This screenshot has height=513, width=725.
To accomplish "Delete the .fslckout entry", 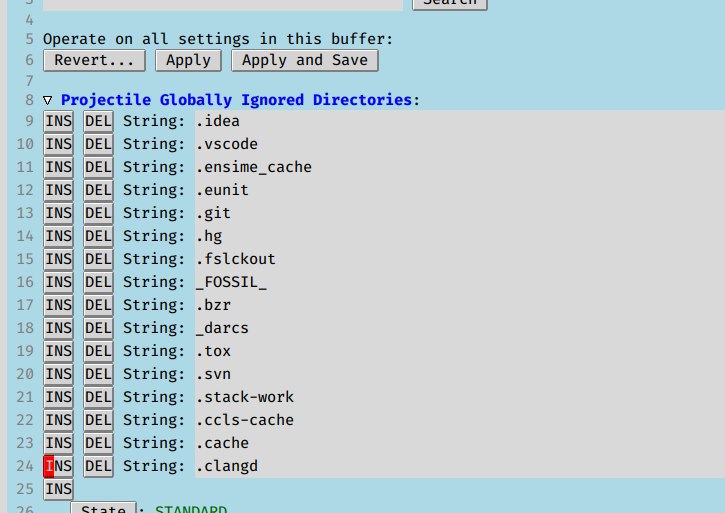I will pos(98,260).
